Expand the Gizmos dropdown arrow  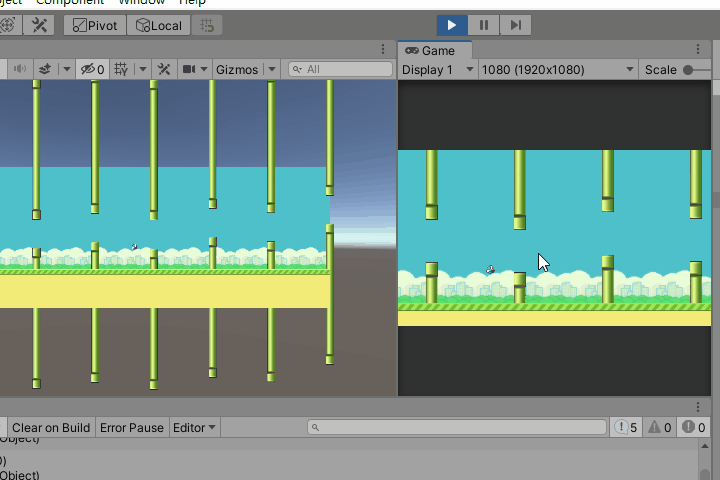[x=272, y=69]
